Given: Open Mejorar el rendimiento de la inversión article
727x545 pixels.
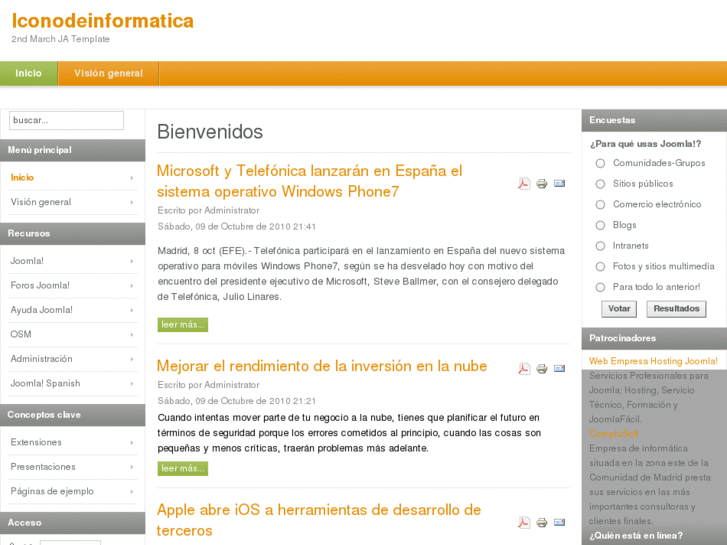Looking at the screenshot, I should tap(322, 366).
